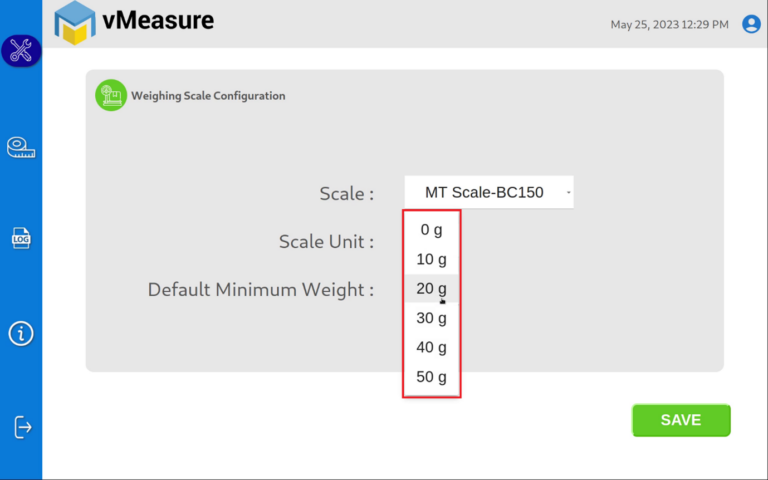
Task: Click the vMeasure box logo
Action: (x=74, y=23)
